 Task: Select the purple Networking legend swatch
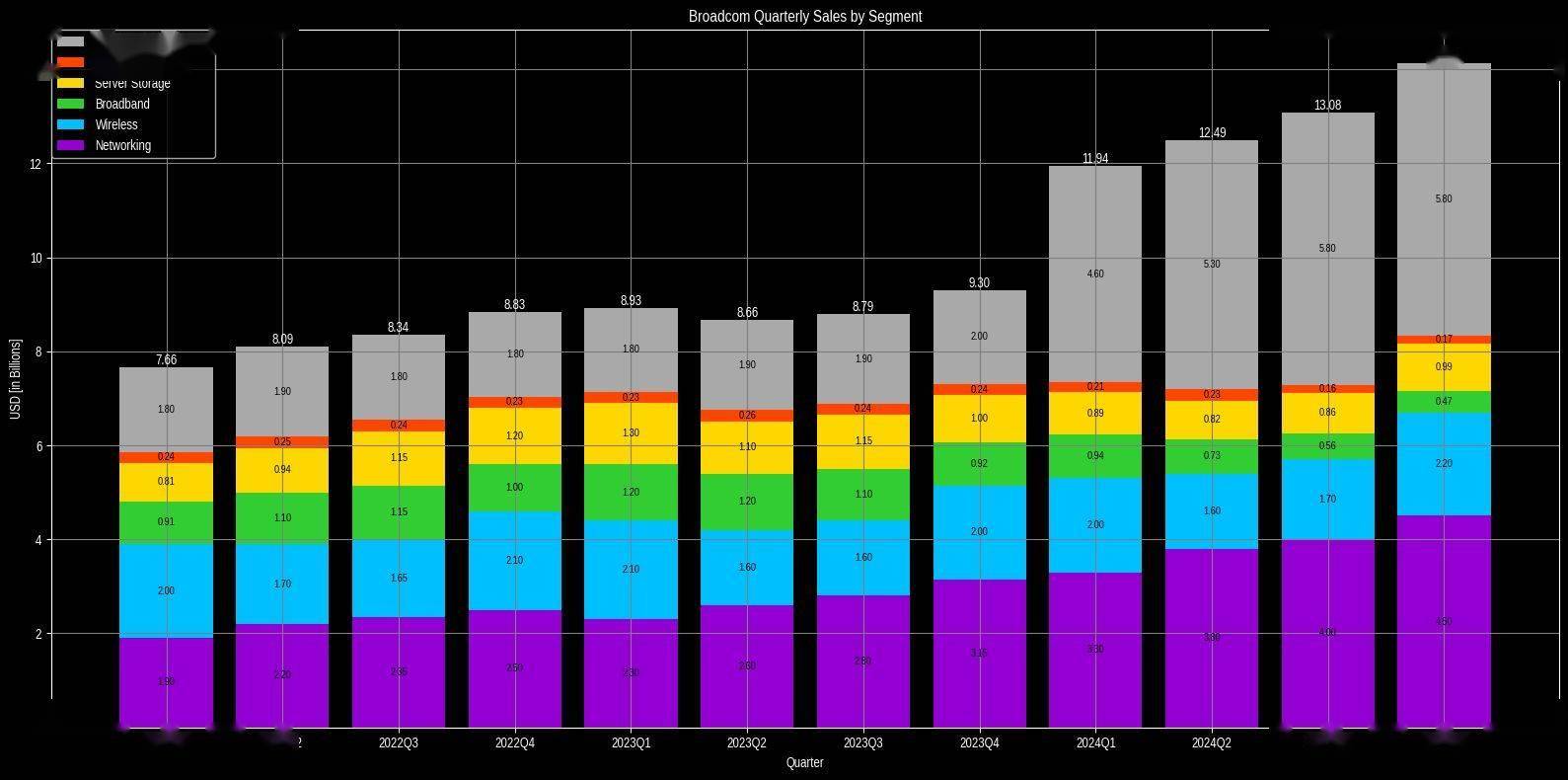pos(71,145)
